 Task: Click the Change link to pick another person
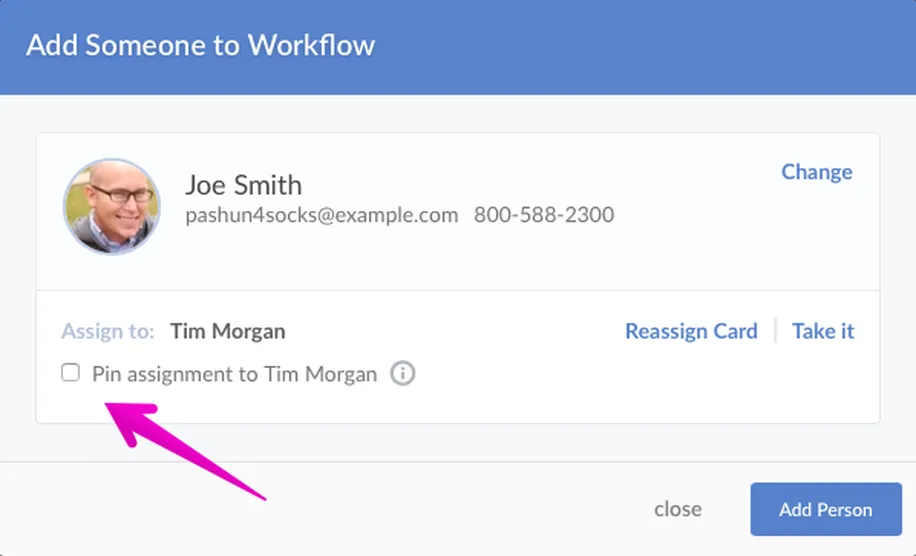point(816,172)
